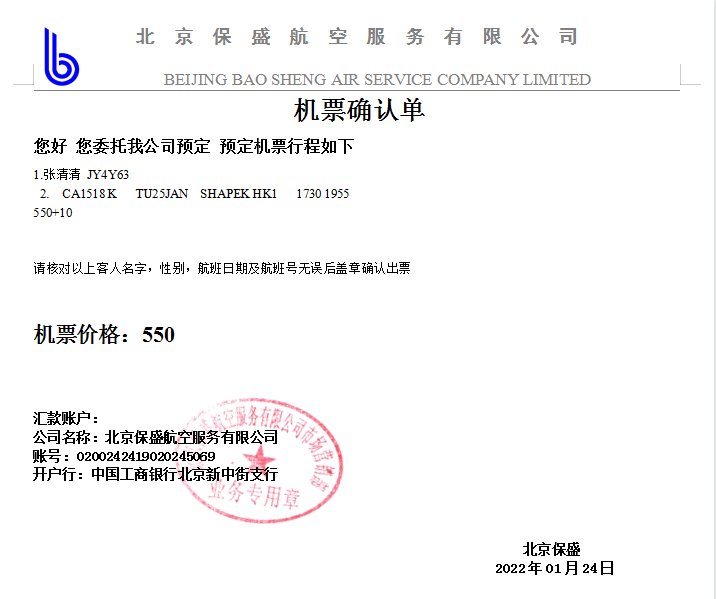Click the route code 'SHAPEK HK1'
This screenshot has width=716, height=599.
pyautogui.click(x=238, y=194)
